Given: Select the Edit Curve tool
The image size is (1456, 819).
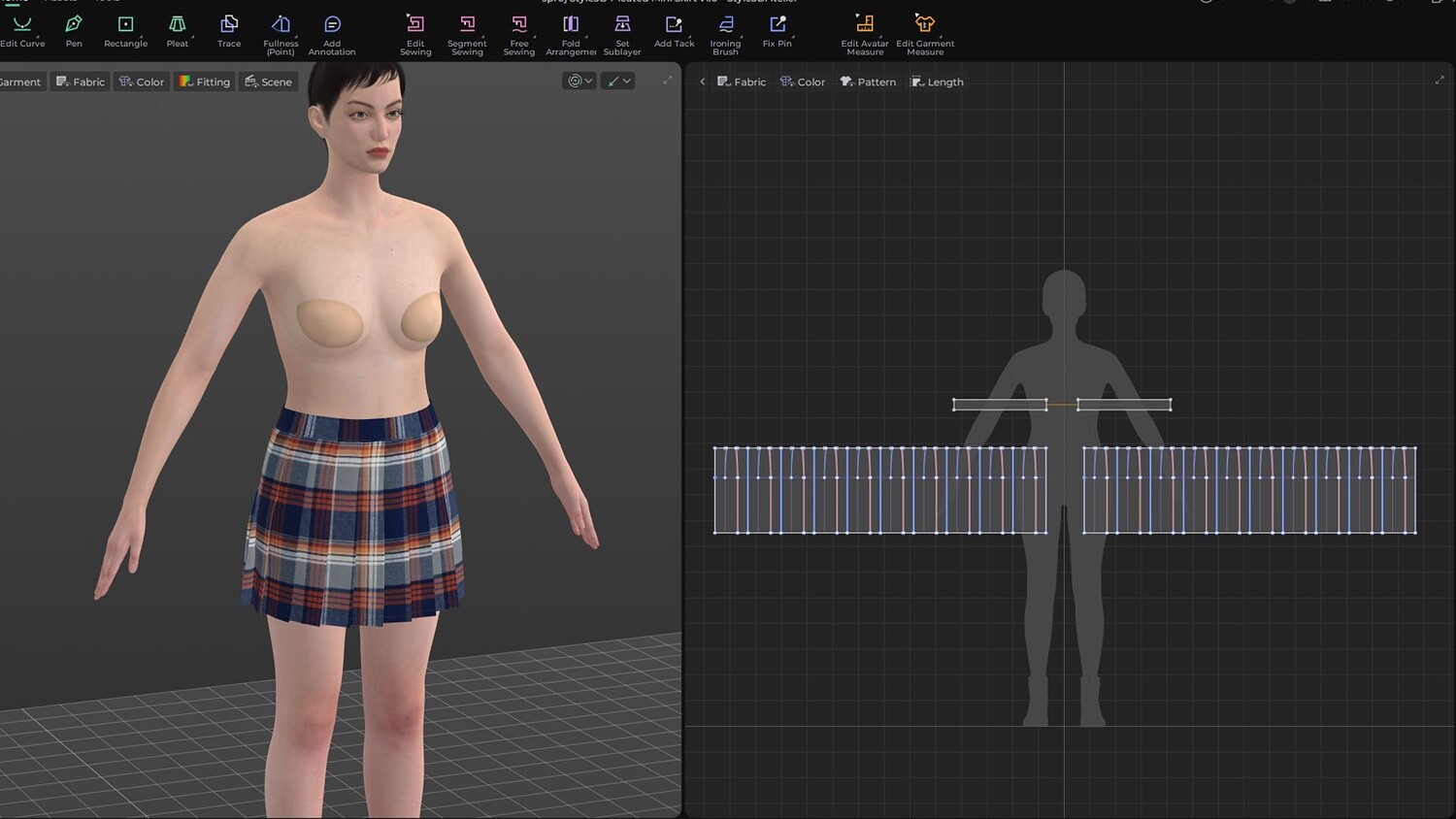Looking at the screenshot, I should point(22,31).
